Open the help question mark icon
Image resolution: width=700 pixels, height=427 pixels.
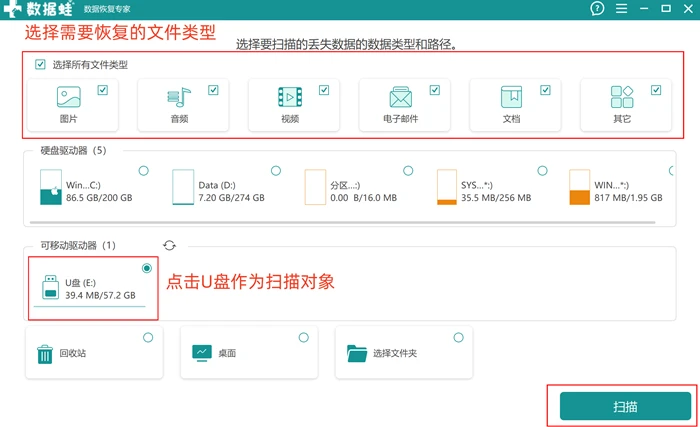(x=597, y=8)
